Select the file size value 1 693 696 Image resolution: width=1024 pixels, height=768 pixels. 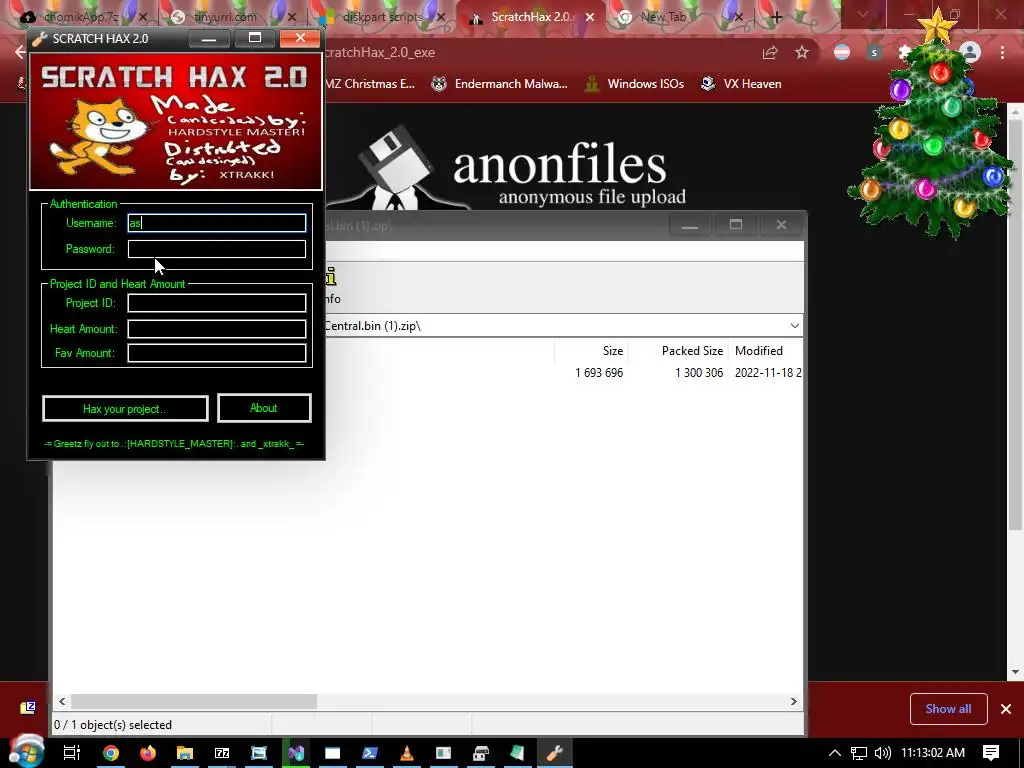(599, 373)
